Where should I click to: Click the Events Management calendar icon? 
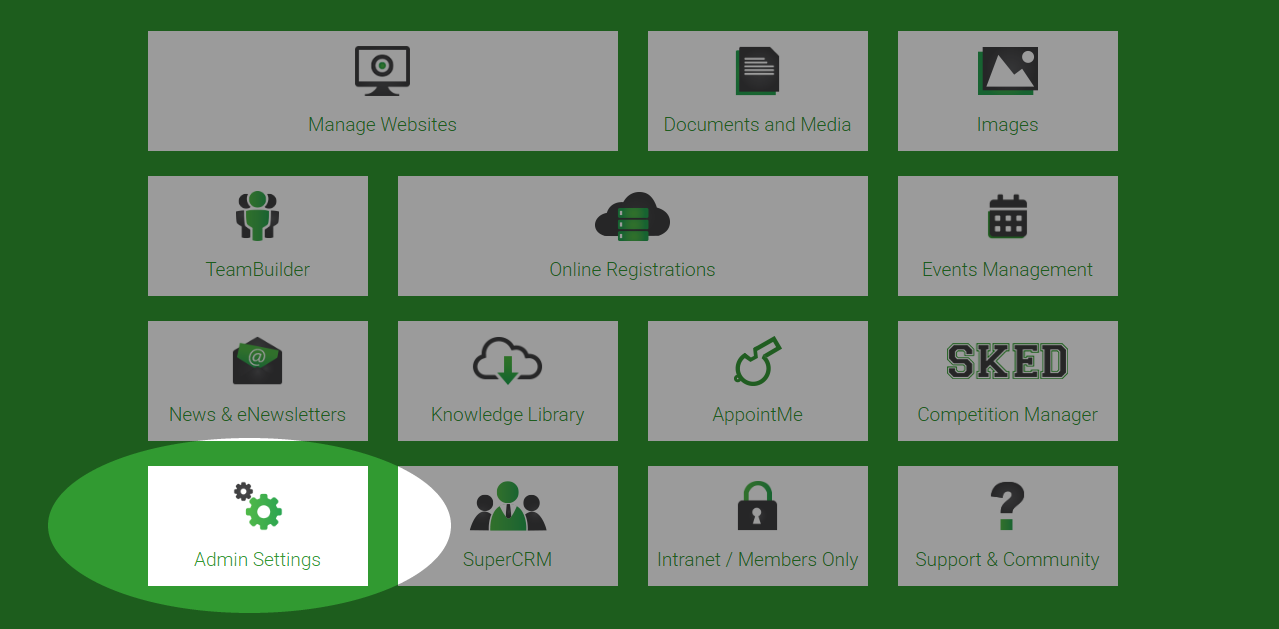[1007, 216]
